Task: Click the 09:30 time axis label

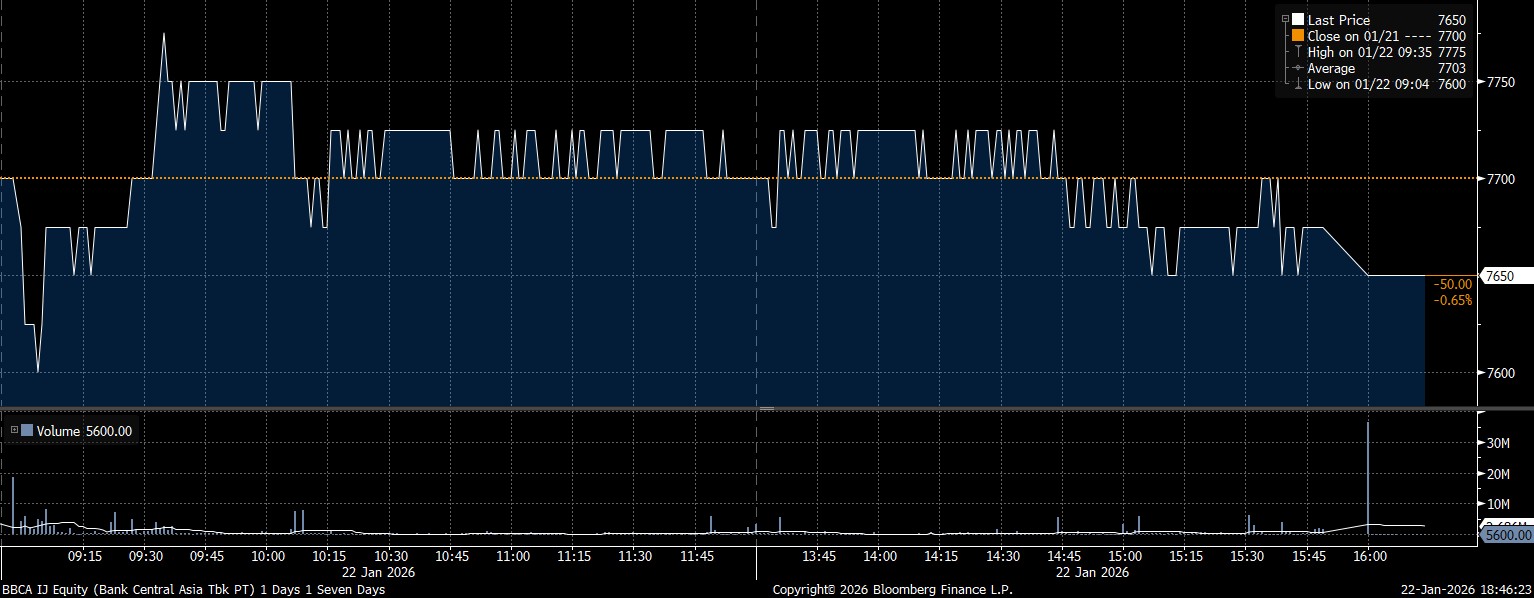Action: tap(145, 556)
